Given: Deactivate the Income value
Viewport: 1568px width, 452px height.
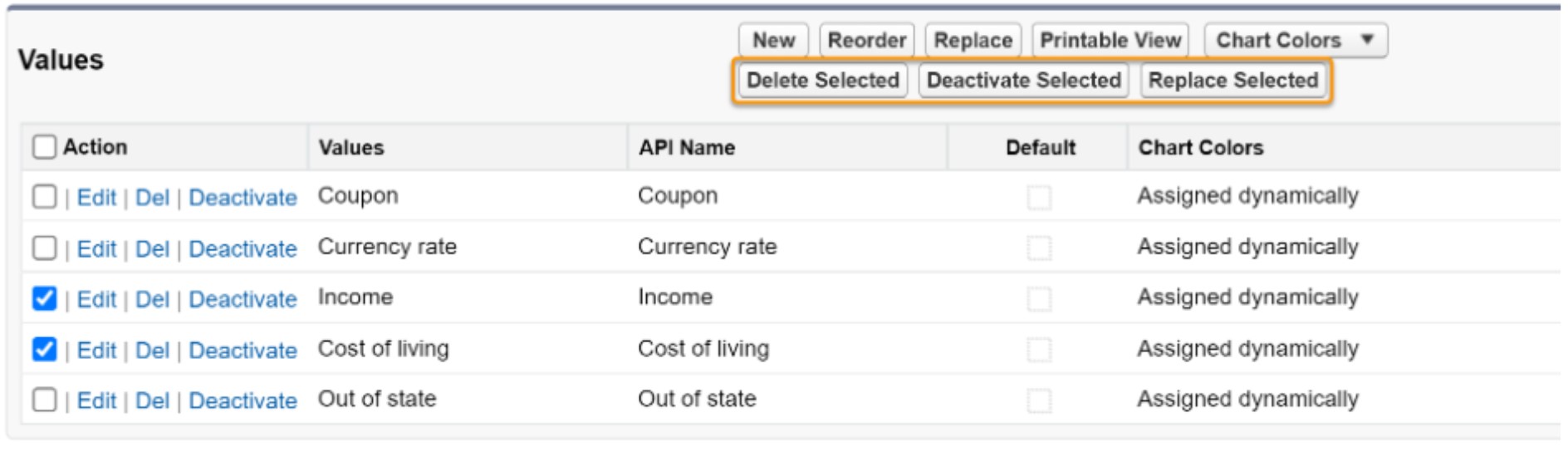Looking at the screenshot, I should coord(243,299).
